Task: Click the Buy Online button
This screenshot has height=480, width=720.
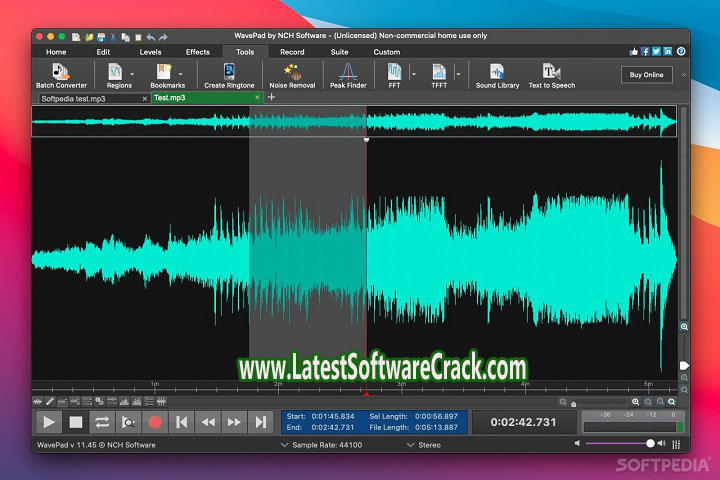Action: [x=646, y=75]
